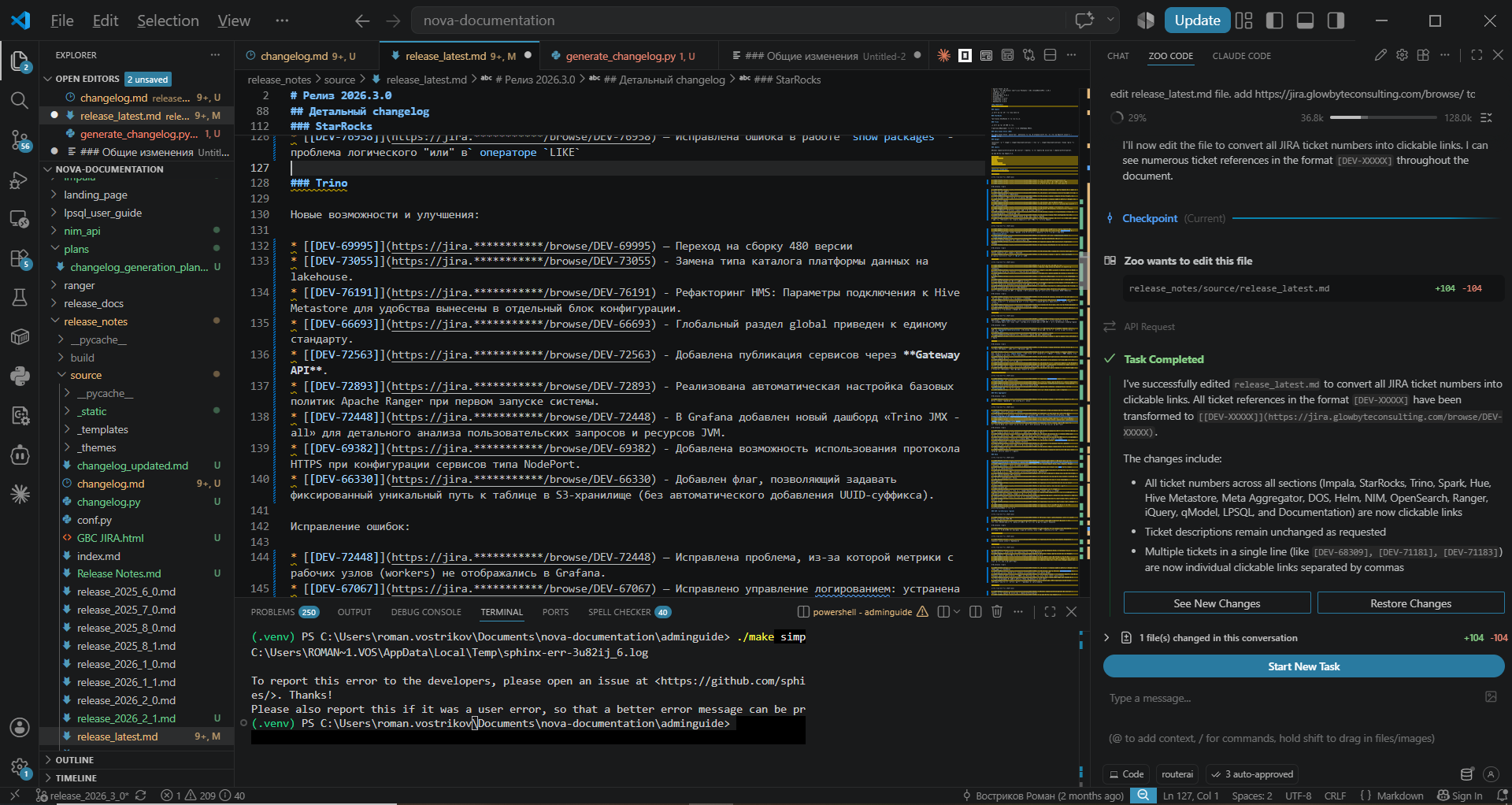Collapse the plans folder

coord(76,249)
